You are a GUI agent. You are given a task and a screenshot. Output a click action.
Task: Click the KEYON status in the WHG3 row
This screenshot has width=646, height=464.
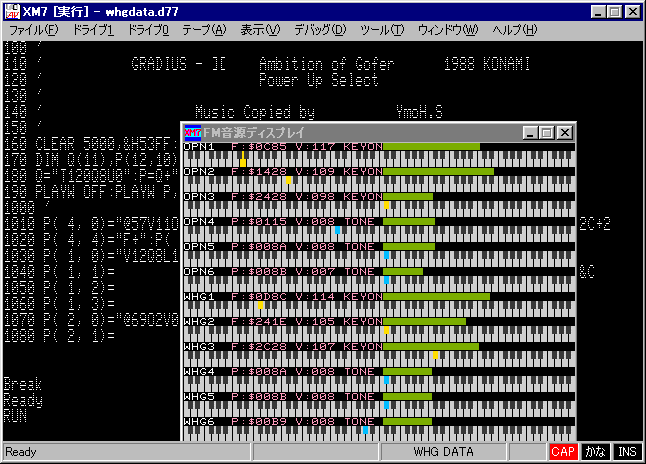click(x=363, y=347)
